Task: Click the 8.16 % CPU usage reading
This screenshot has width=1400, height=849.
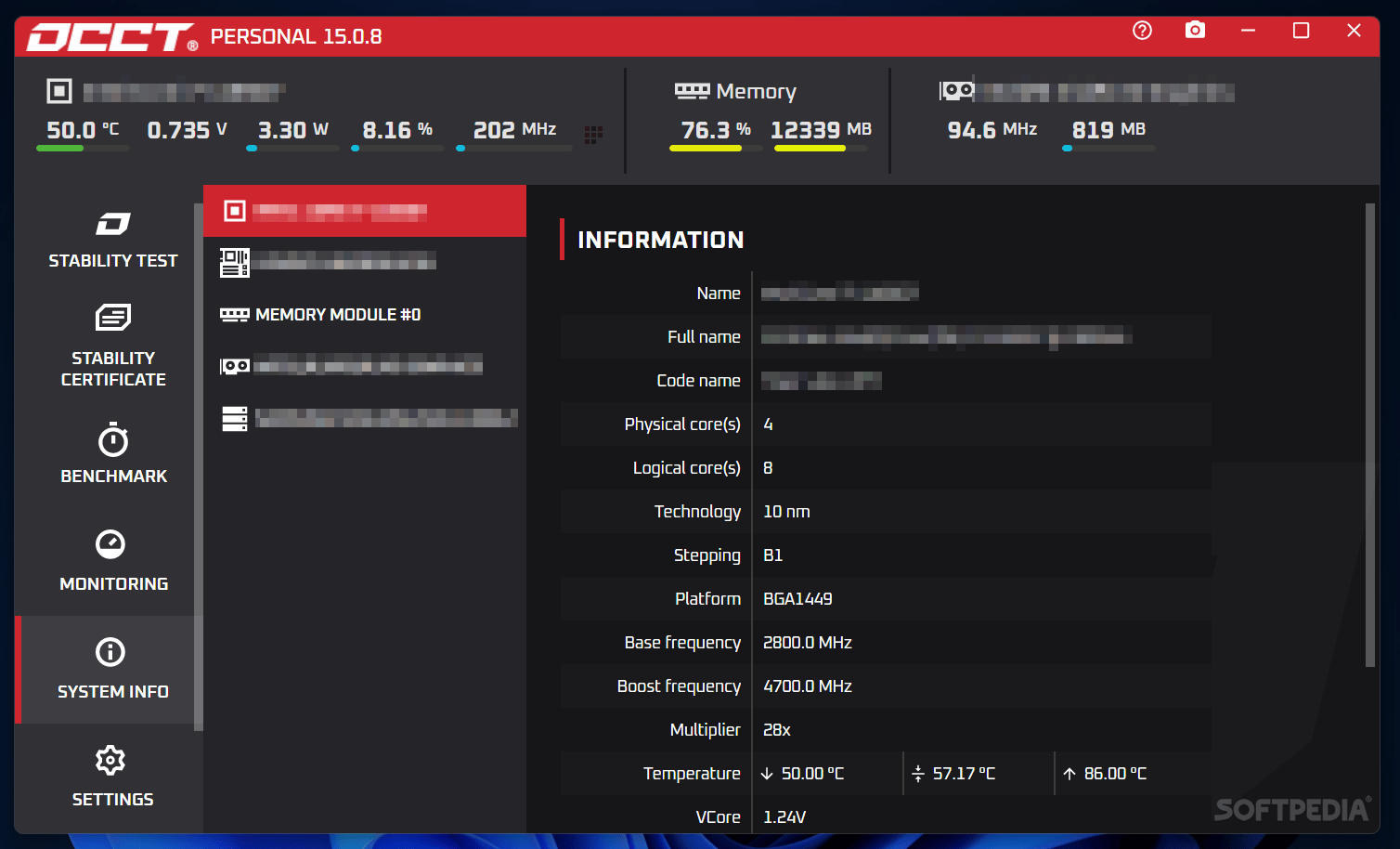Action: click(x=397, y=130)
